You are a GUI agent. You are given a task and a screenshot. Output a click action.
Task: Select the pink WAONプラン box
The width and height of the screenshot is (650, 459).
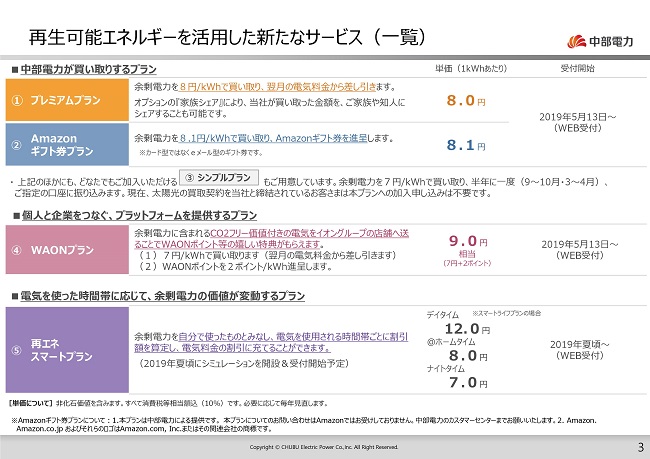point(67,250)
